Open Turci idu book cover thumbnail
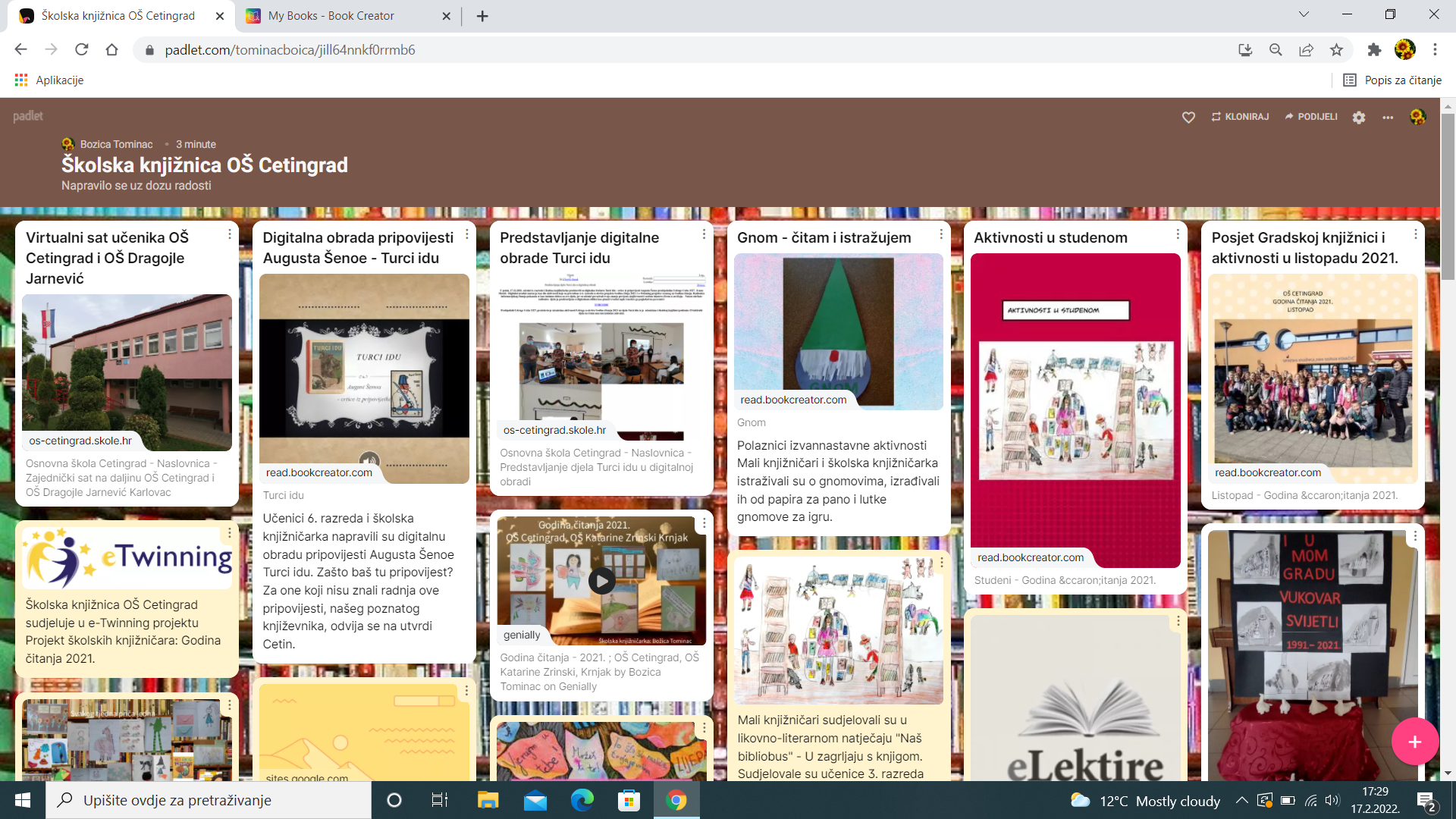The height and width of the screenshot is (819, 1456). 364,378
